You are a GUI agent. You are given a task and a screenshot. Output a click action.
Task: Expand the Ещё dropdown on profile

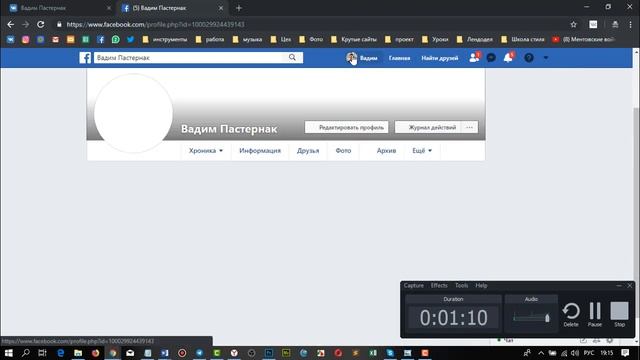click(422, 151)
